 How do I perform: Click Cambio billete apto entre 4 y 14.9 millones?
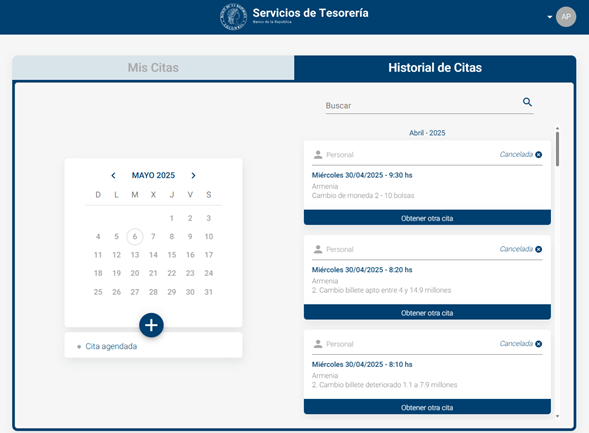[x=381, y=290]
